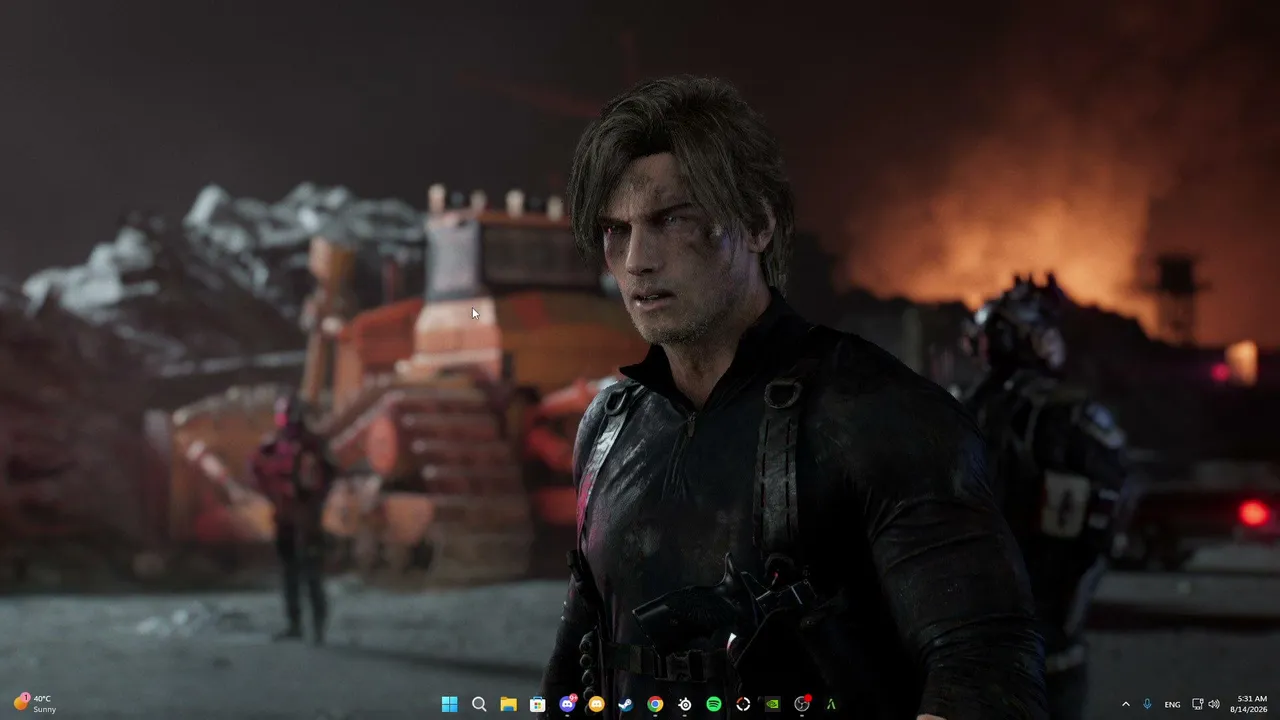Click the microphone tray icon
The height and width of the screenshot is (720, 1280).
1148,704
